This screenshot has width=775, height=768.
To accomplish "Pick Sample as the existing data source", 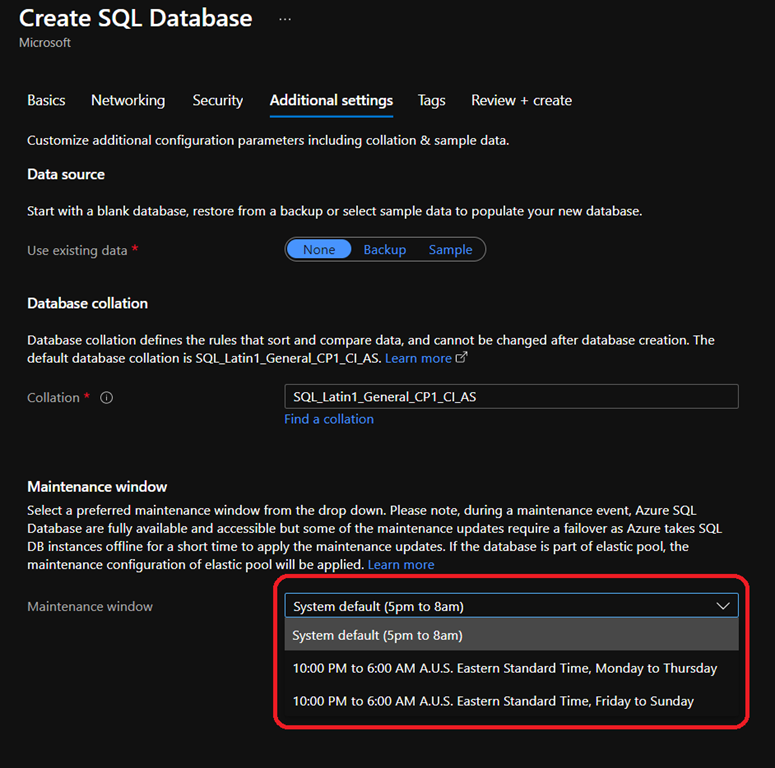I will point(450,250).
